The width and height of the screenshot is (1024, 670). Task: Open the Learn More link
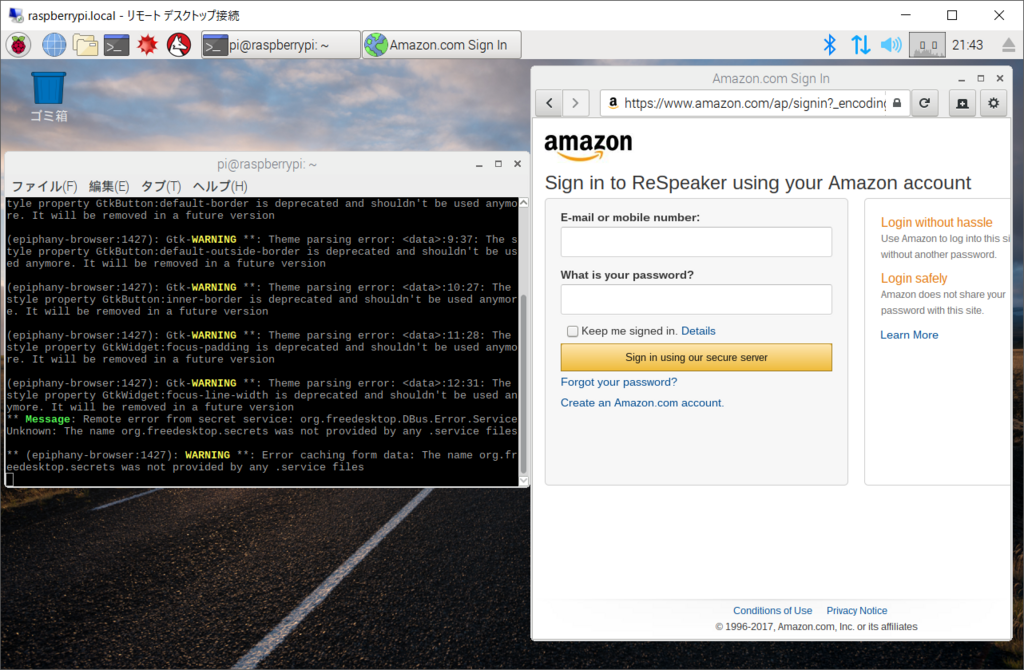[x=909, y=335]
